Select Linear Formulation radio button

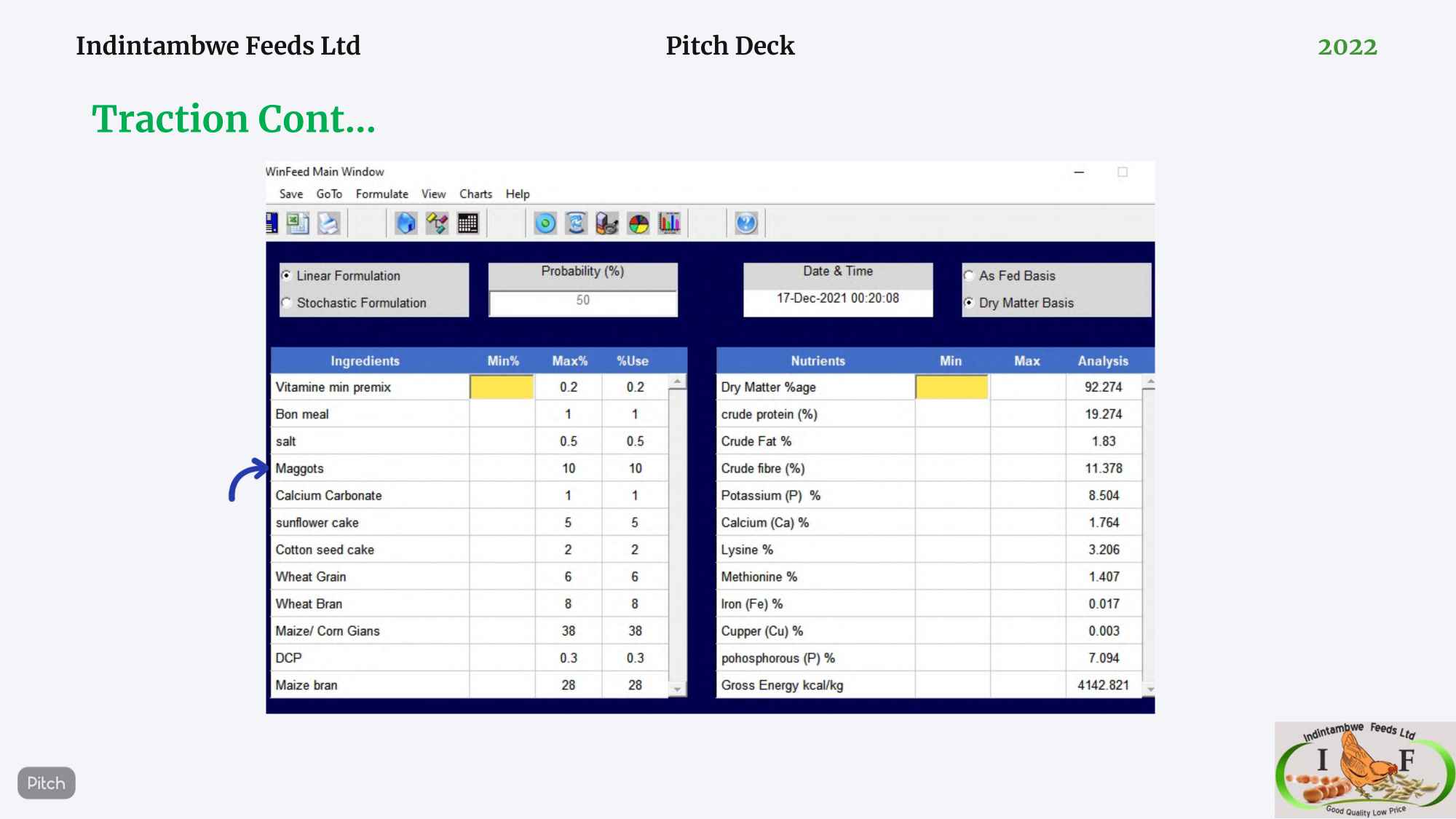[287, 276]
